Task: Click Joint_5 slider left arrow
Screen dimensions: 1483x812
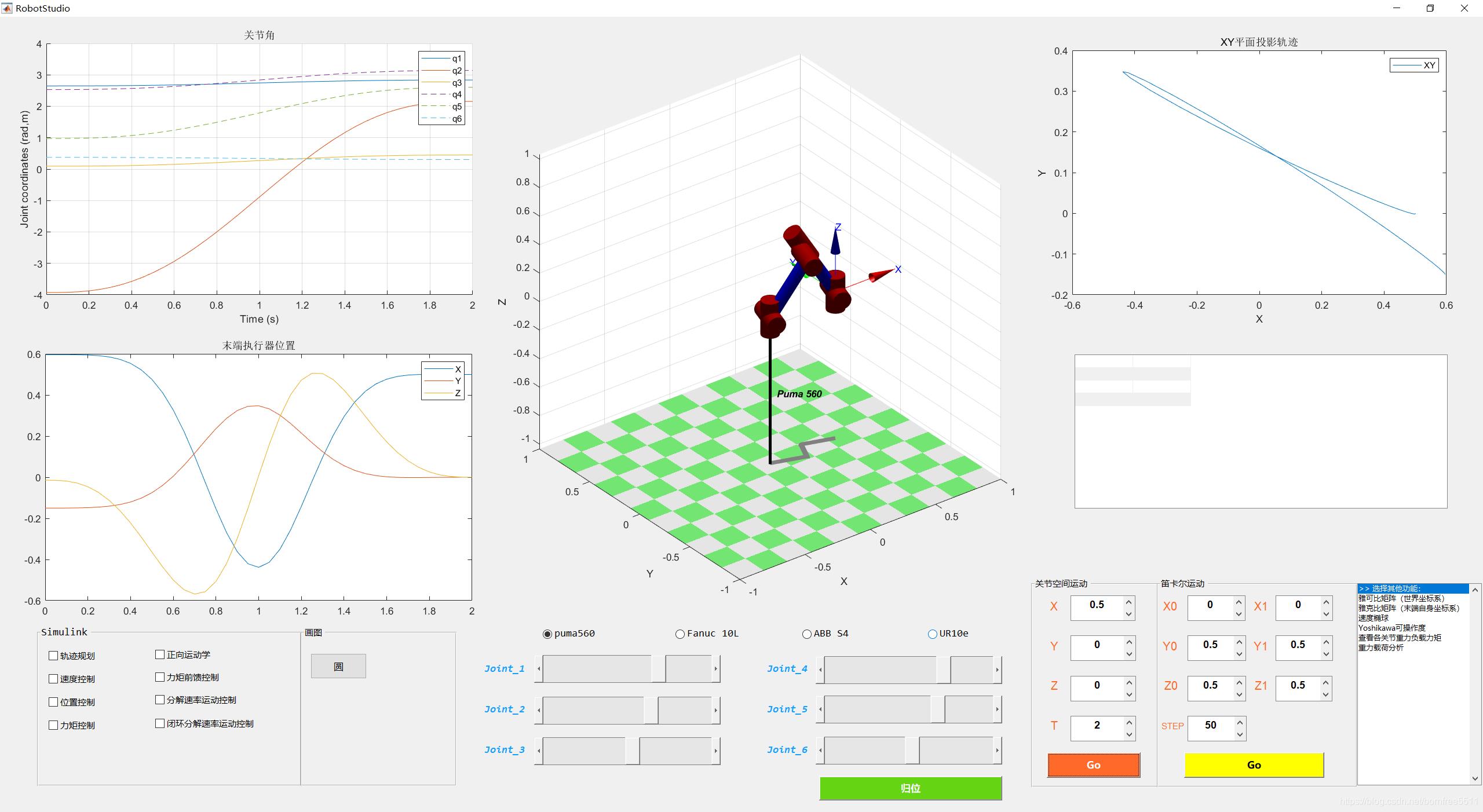Action: pyautogui.click(x=820, y=709)
